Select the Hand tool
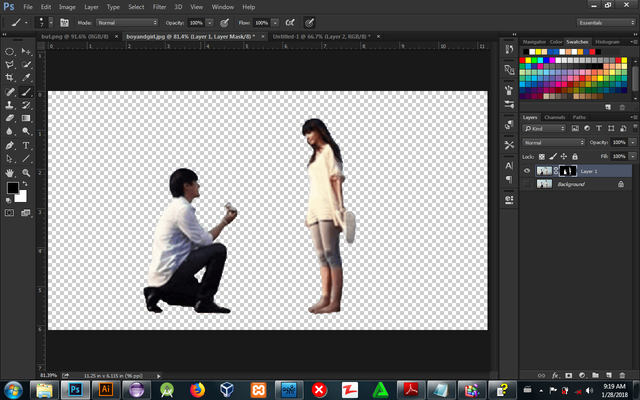 pos(9,171)
